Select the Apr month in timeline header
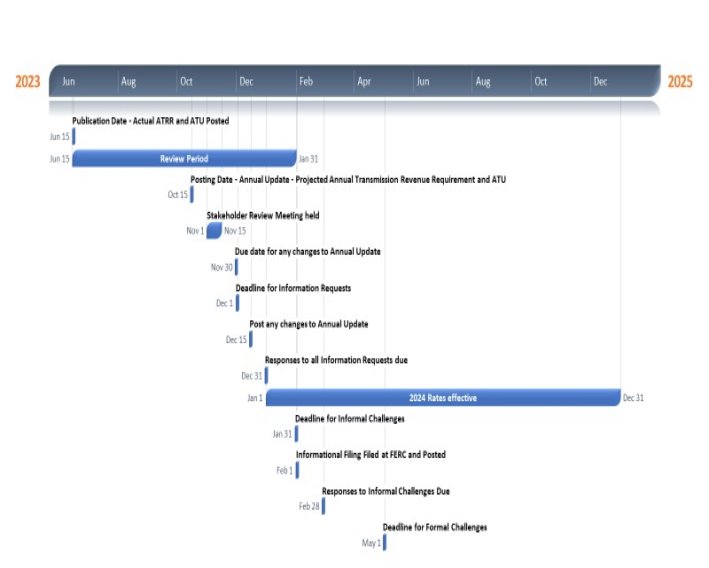Image resolution: width=709 pixels, height=568 pixels. pyautogui.click(x=364, y=81)
